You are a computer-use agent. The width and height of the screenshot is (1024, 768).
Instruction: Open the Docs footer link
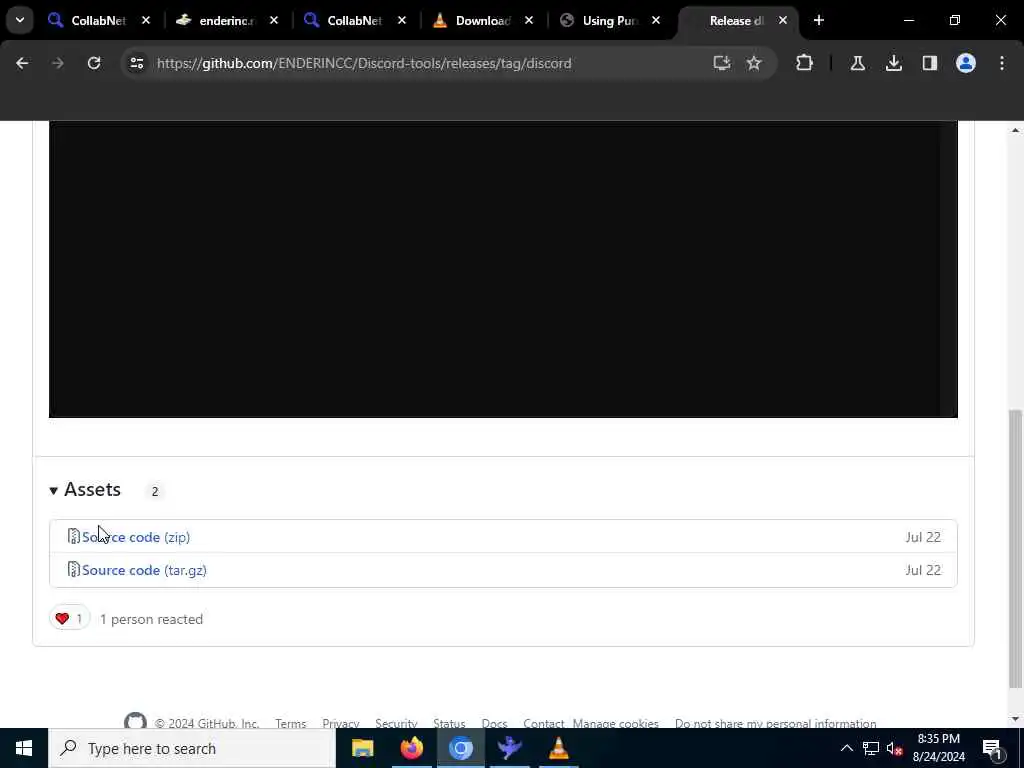(x=494, y=723)
